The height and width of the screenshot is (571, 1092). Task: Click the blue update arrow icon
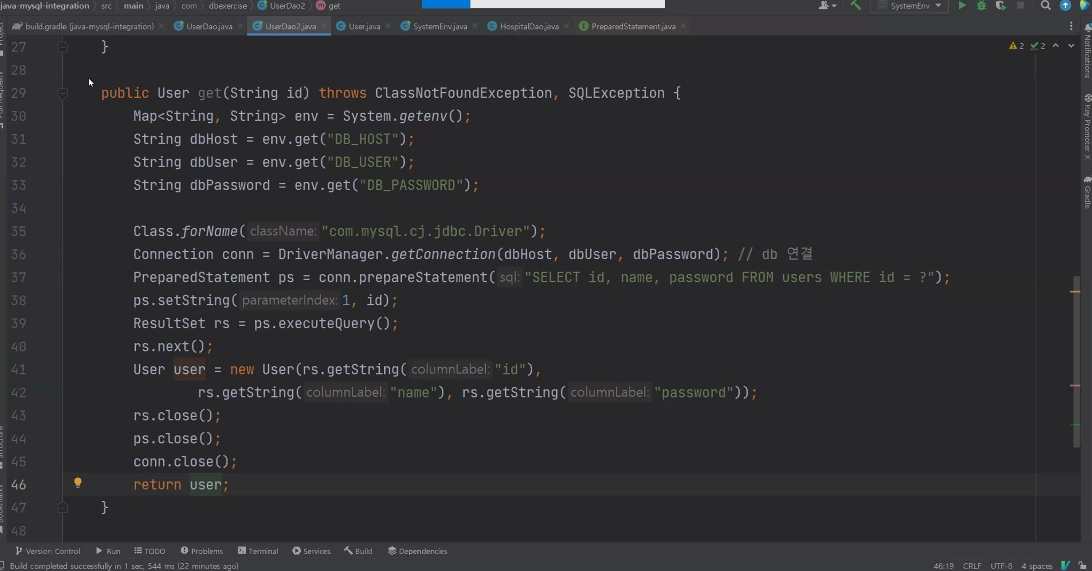click(x=1065, y=6)
